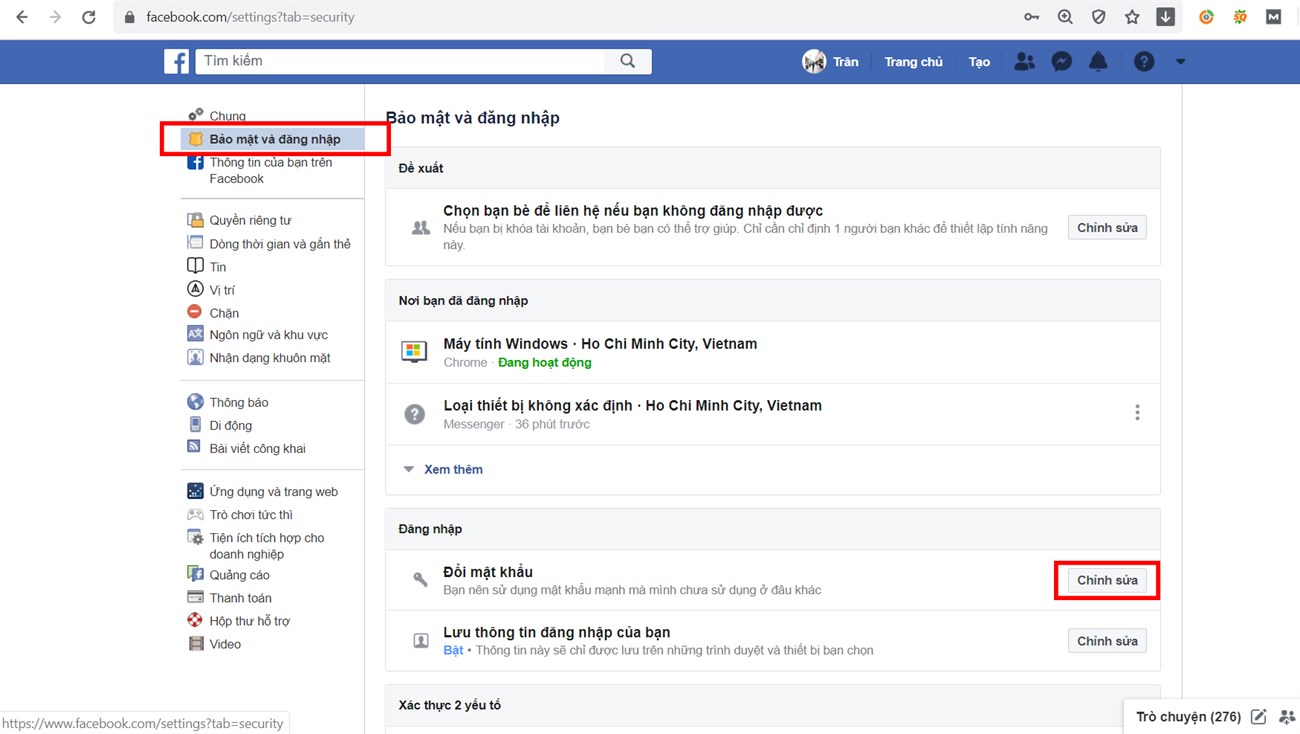Viewport: 1300px width, 734px height.
Task: Click the Chọn bạn bè để liên hệ heading
Action: (x=633, y=211)
